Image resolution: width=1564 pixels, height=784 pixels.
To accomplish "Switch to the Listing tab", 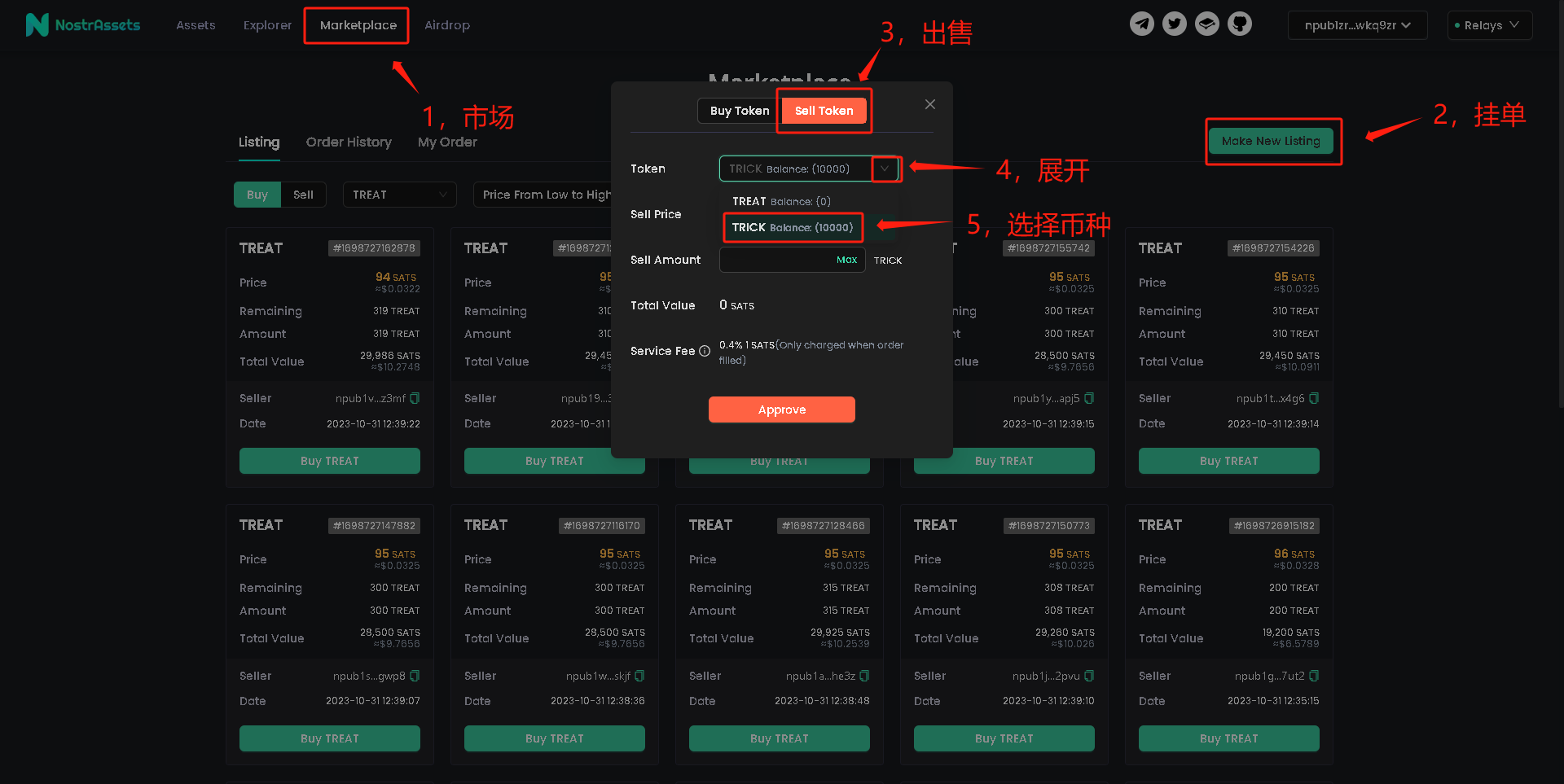I will click(259, 142).
